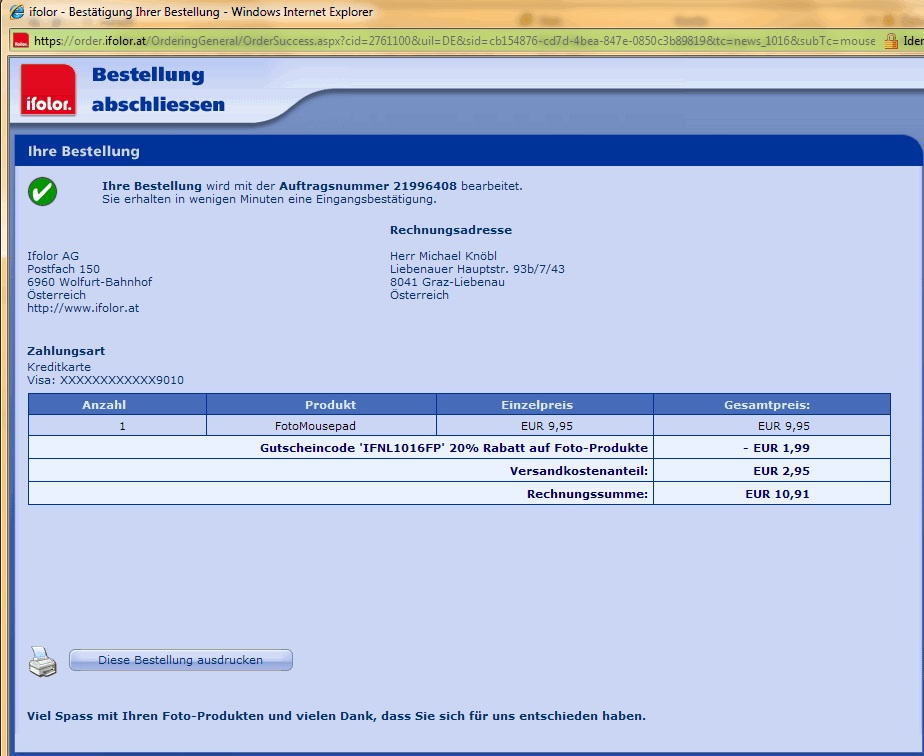This screenshot has width=924, height=756.
Task: Click 'Postfach 150' line
Action: 64,269
